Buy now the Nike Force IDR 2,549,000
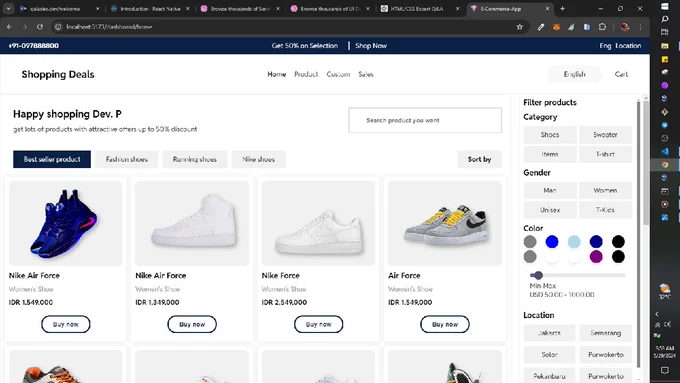 (318, 324)
